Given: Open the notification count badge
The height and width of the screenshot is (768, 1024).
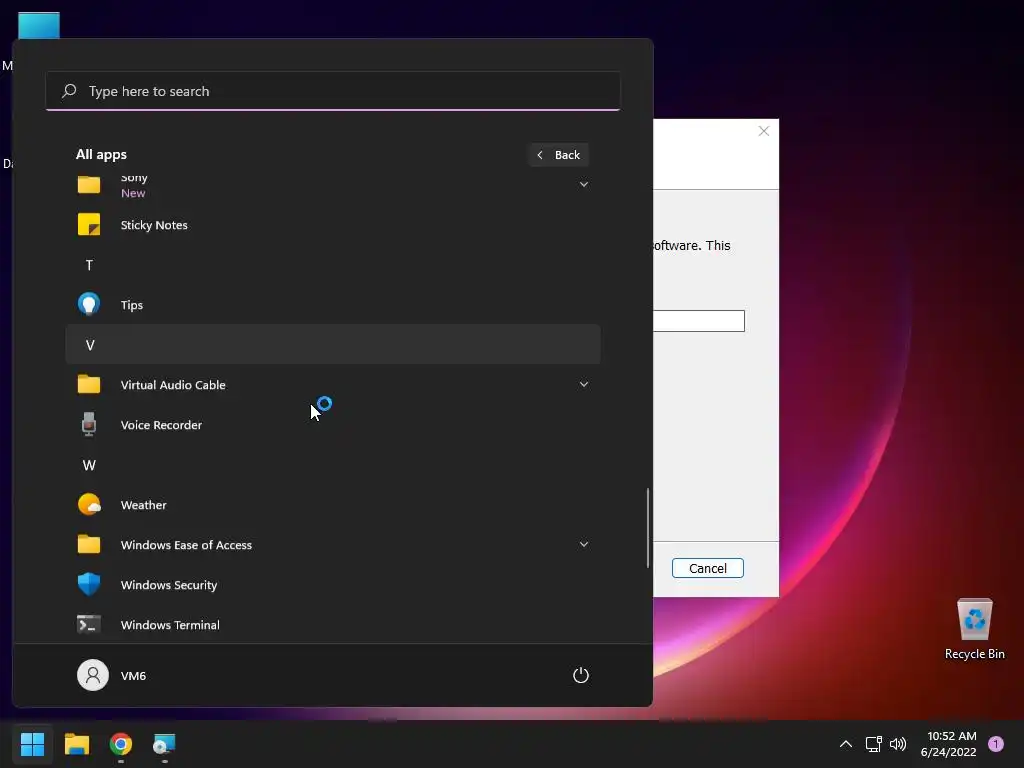Looking at the screenshot, I should [x=995, y=743].
